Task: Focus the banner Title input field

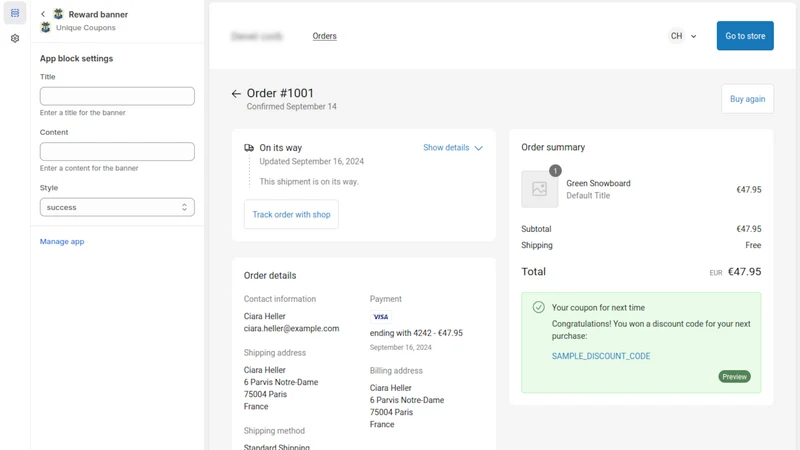Action: tap(117, 96)
